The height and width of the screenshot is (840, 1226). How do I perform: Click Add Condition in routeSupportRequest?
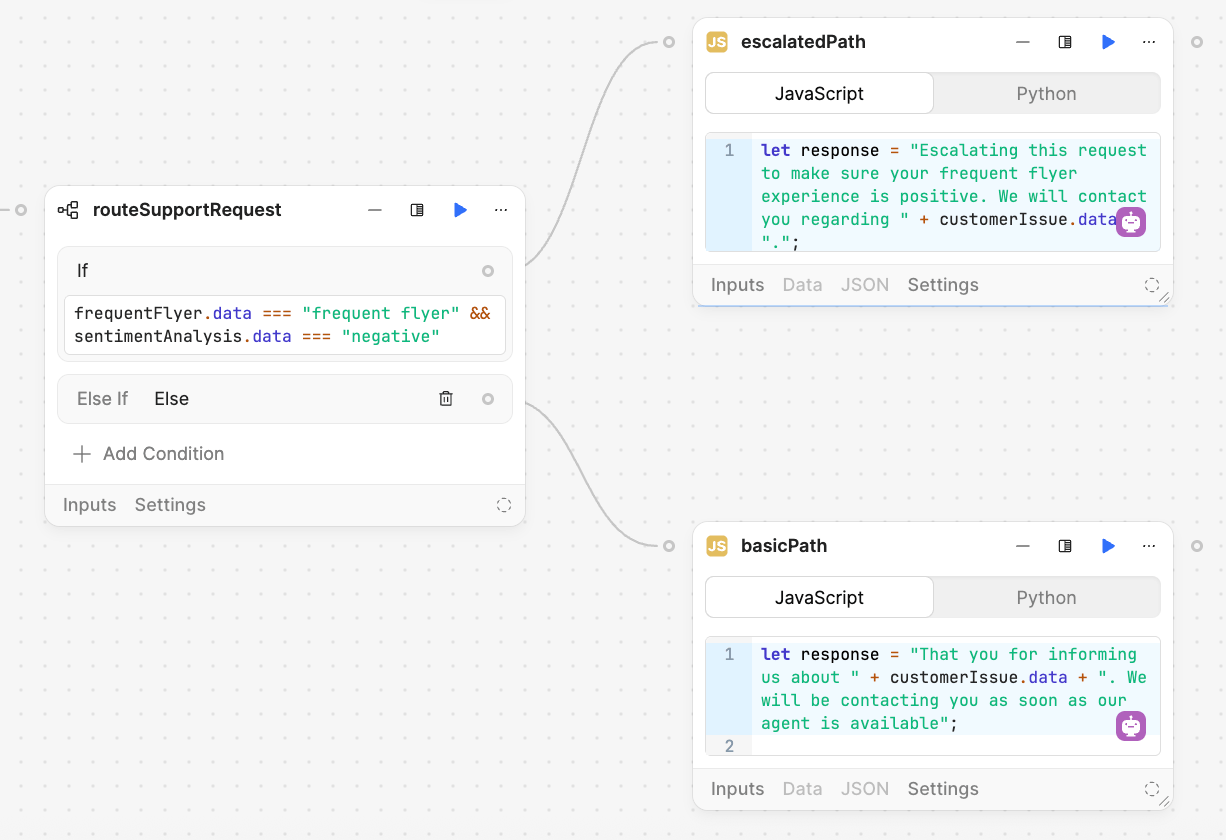pyautogui.click(x=148, y=454)
